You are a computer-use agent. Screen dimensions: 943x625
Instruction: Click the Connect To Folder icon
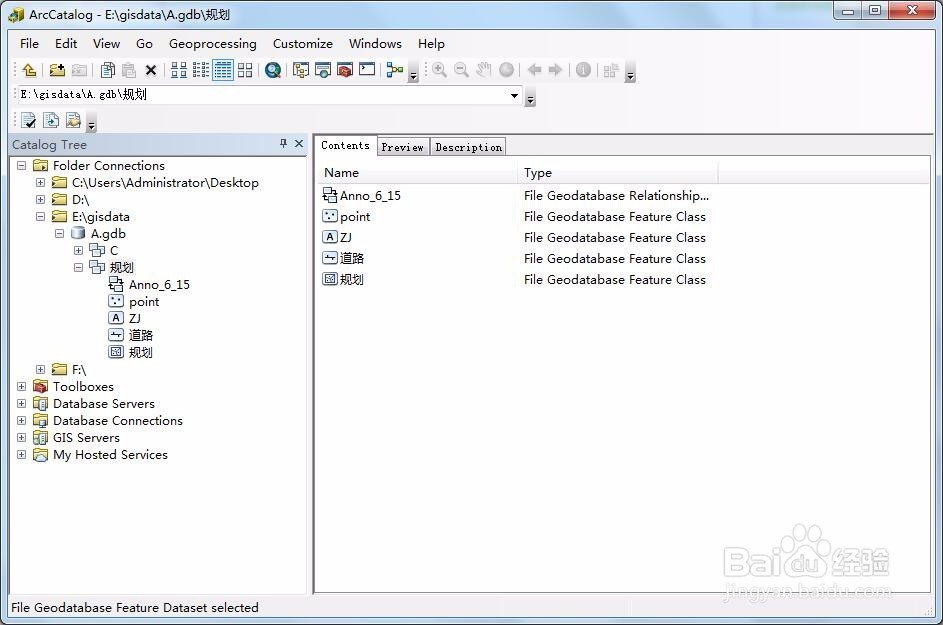[57, 70]
